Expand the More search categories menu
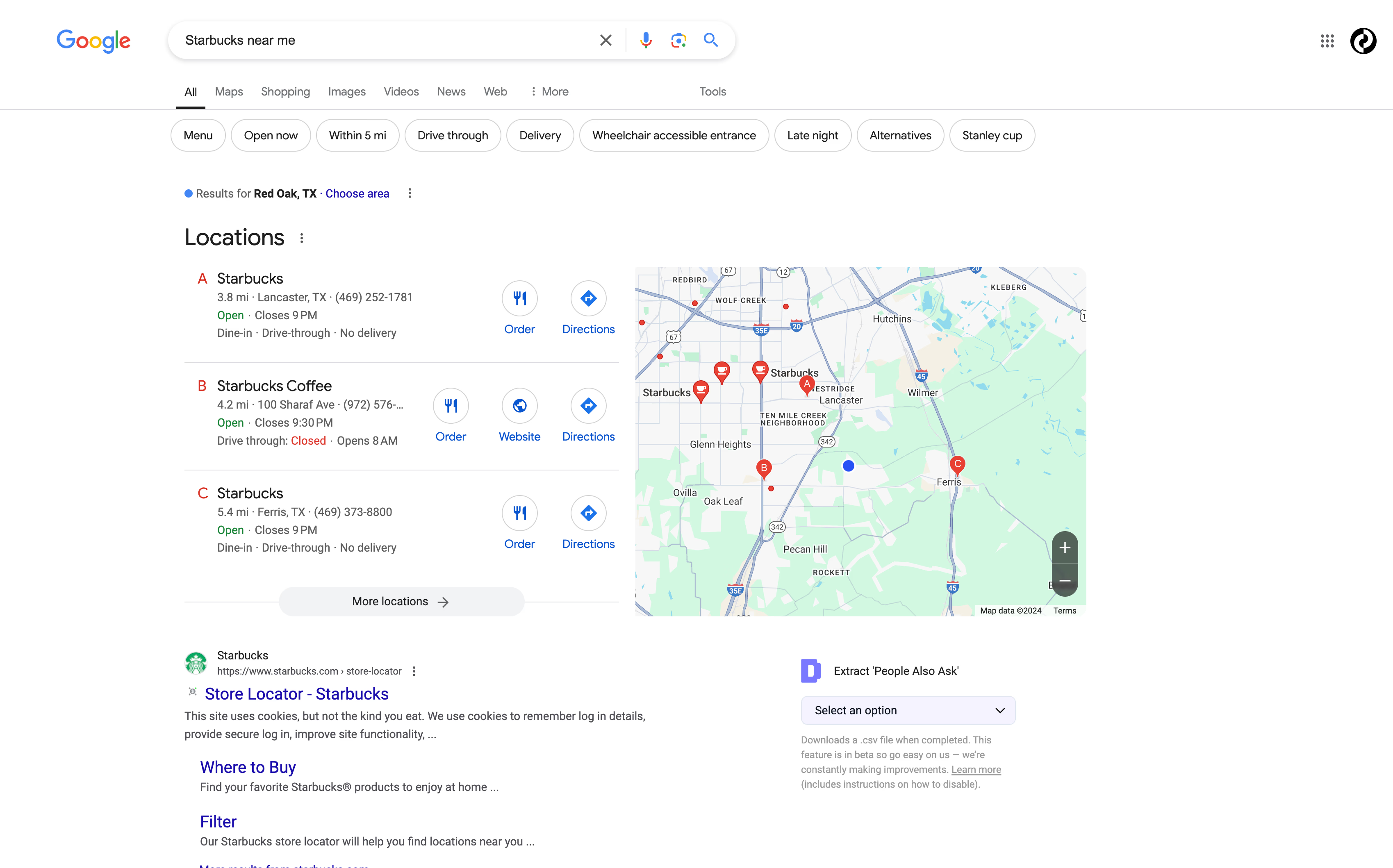Image resolution: width=1393 pixels, height=868 pixels. click(x=549, y=91)
